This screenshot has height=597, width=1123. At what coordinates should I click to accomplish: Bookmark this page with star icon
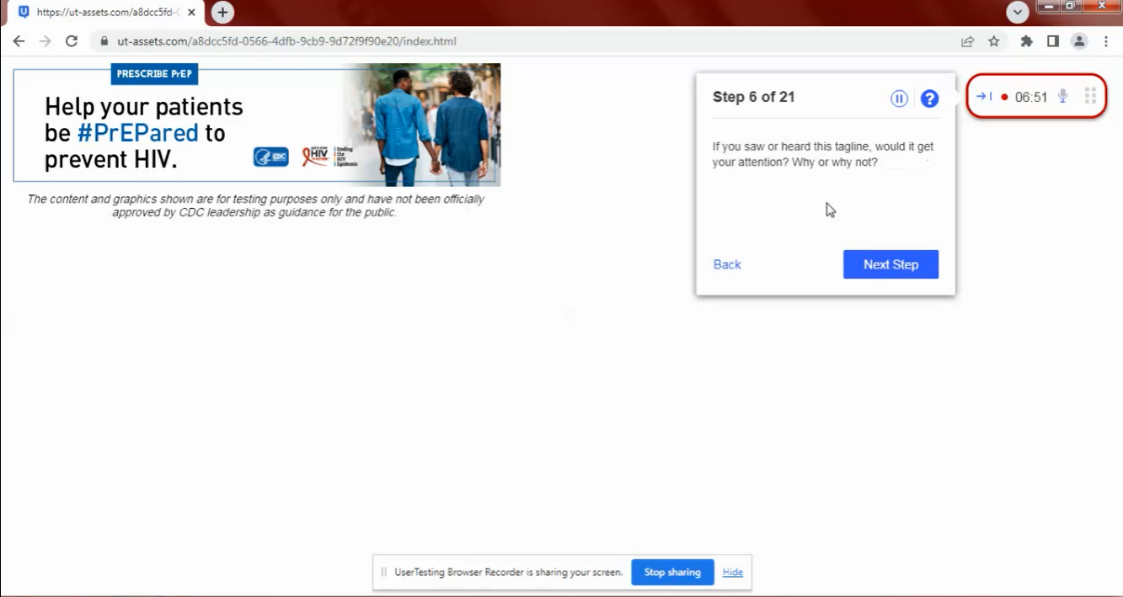[994, 41]
